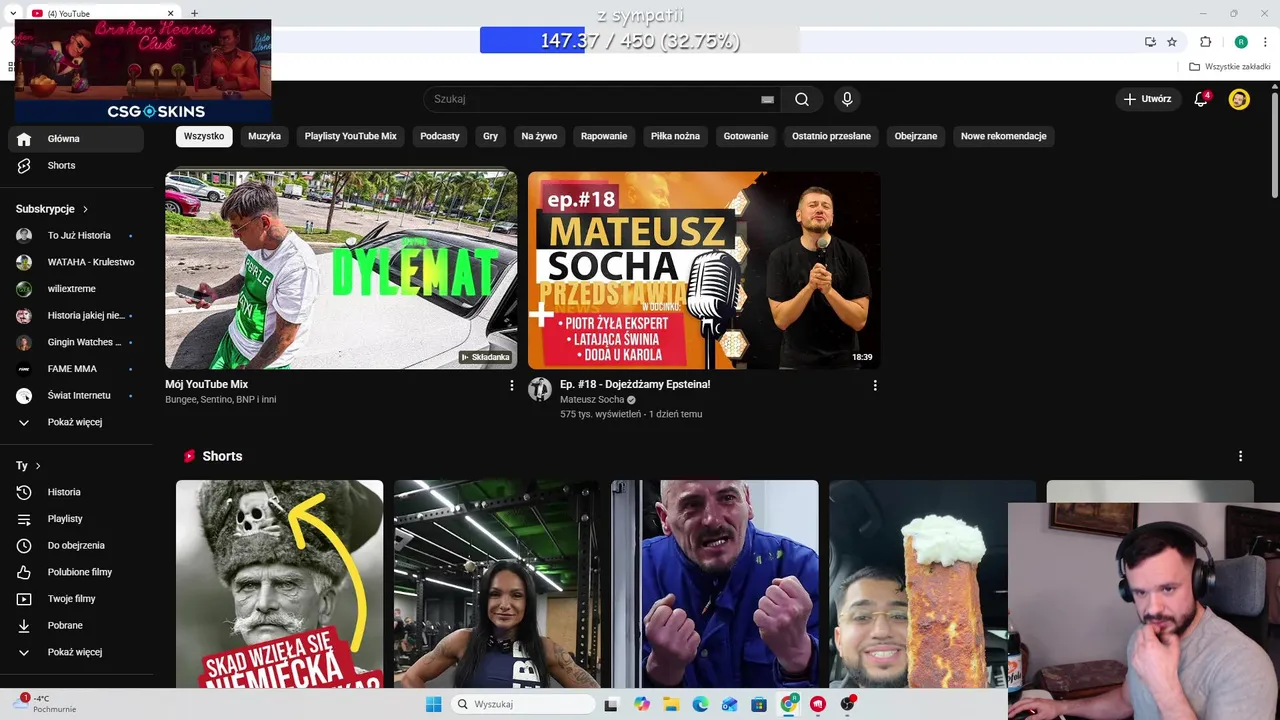Open Polubione filmy liked videos
The width and height of the screenshot is (1280, 720).
(x=76, y=572)
